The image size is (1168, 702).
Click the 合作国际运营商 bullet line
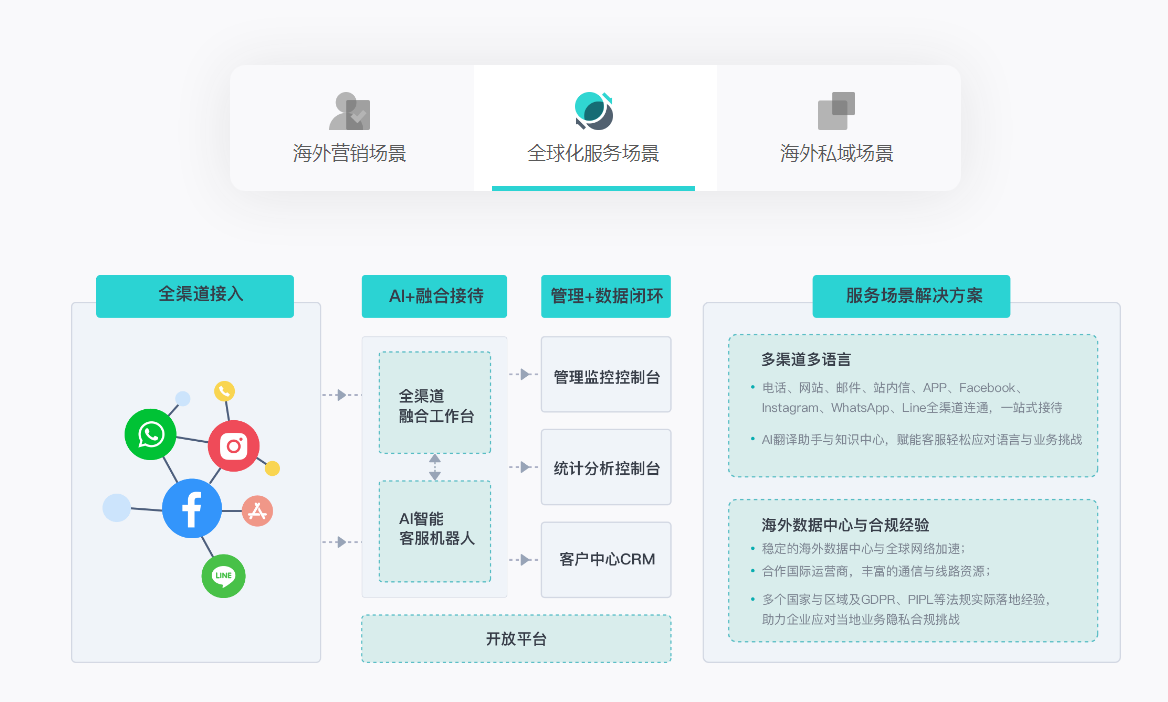(x=876, y=571)
